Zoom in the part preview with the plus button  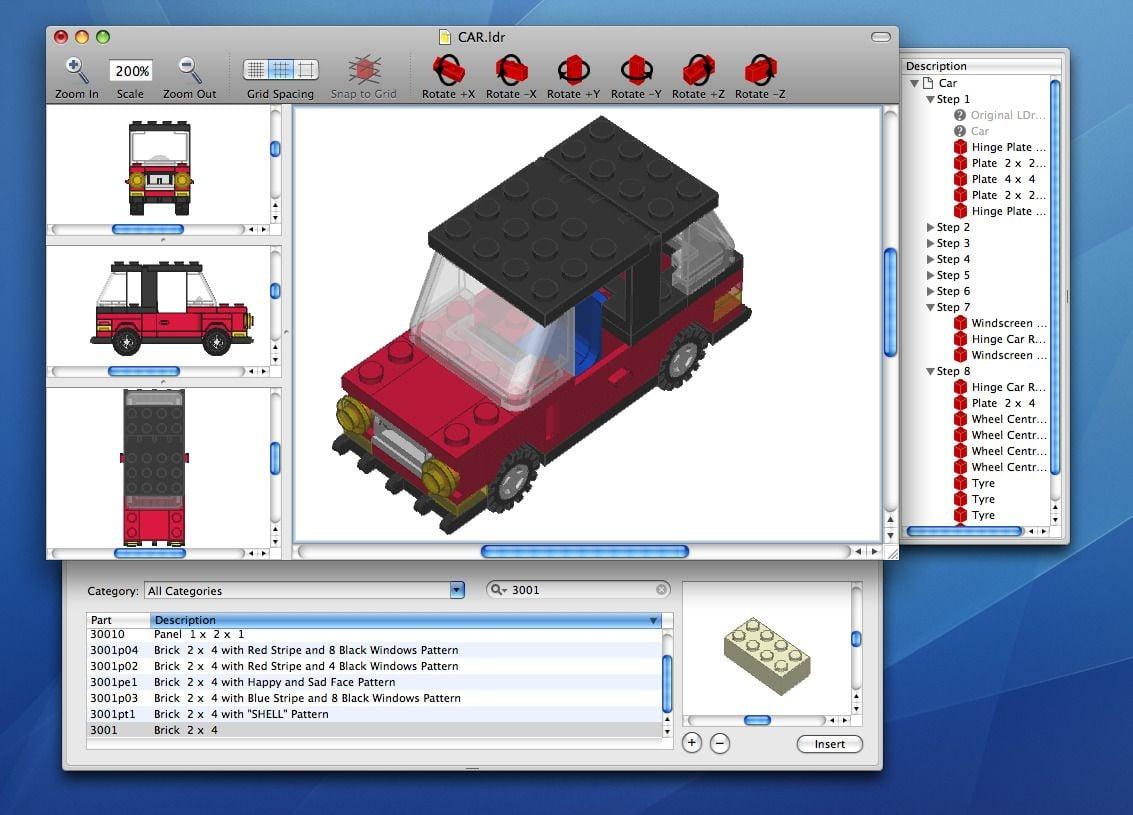click(692, 743)
